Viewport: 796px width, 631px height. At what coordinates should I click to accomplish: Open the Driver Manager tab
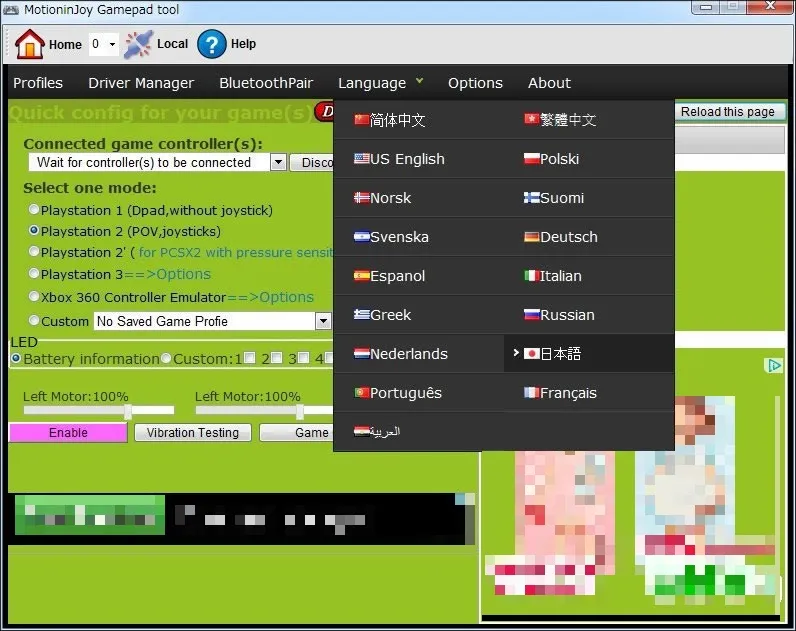pyautogui.click(x=141, y=83)
